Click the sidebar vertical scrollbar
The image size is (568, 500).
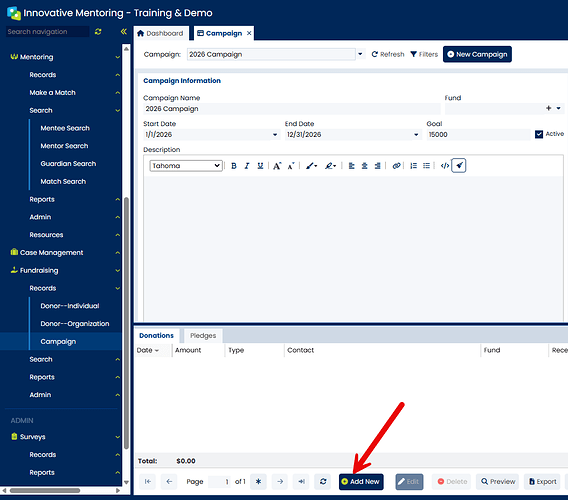[x=126, y=322]
